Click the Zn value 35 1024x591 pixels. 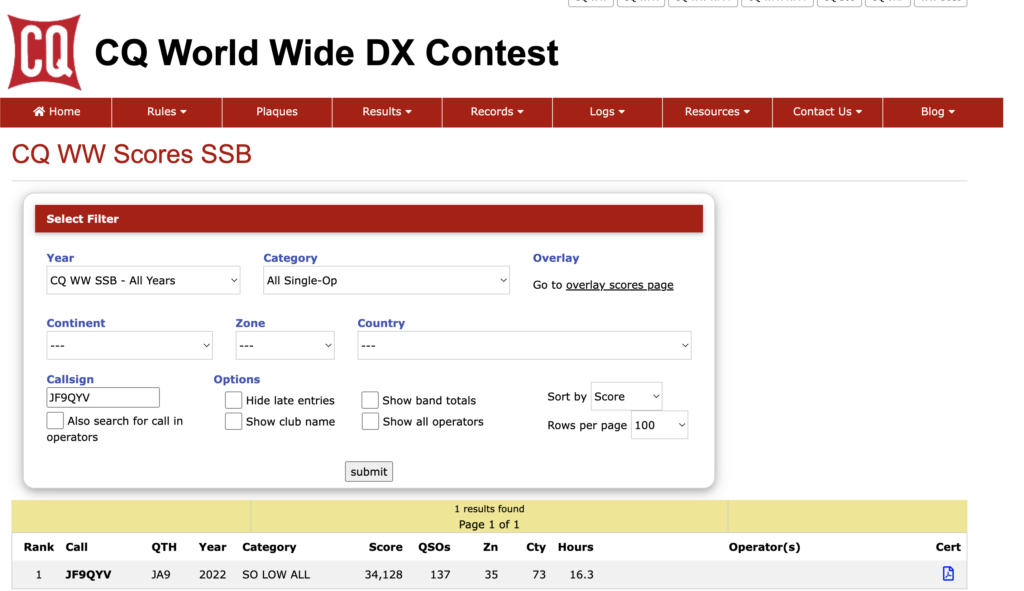pyautogui.click(x=491, y=575)
